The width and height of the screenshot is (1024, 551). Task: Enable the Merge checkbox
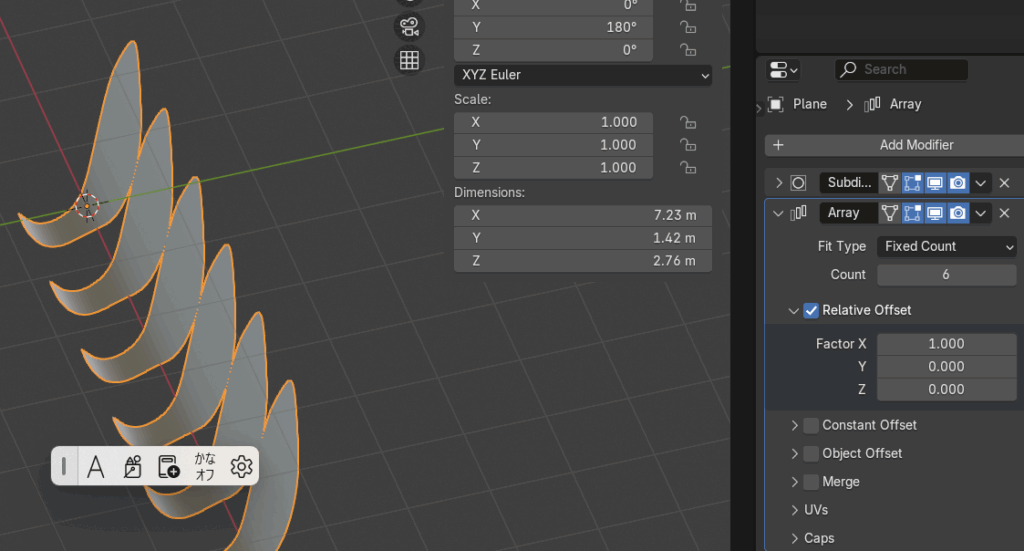[811, 482]
